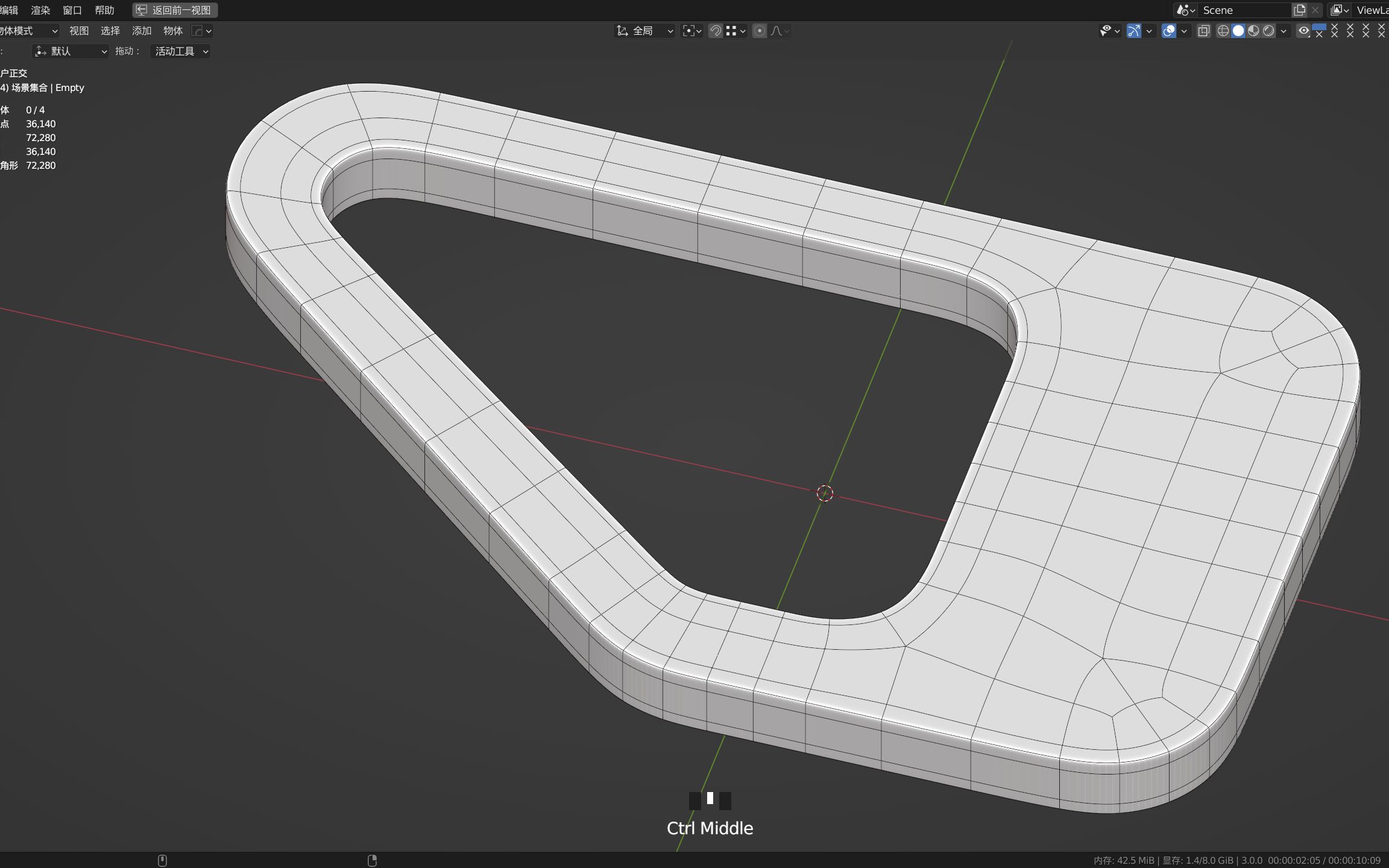Screen dimensions: 1389x868
Task: Toggle snapping with the magnet icon
Action: [x=717, y=31]
